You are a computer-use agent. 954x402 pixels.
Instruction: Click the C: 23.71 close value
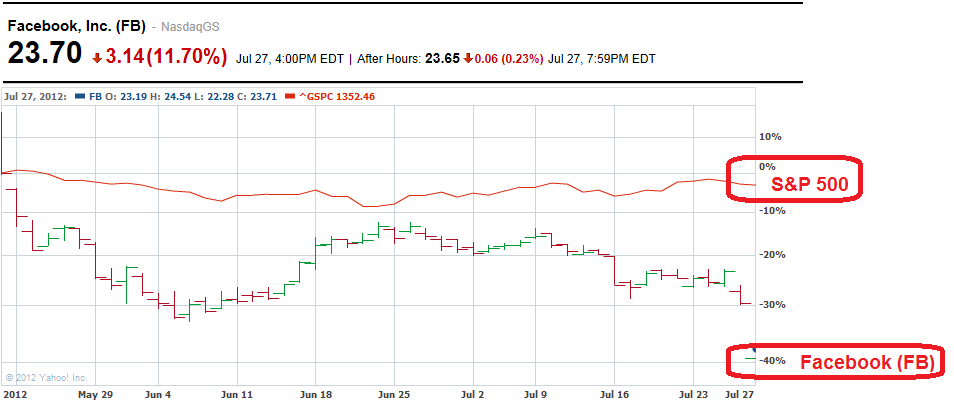click(x=257, y=96)
